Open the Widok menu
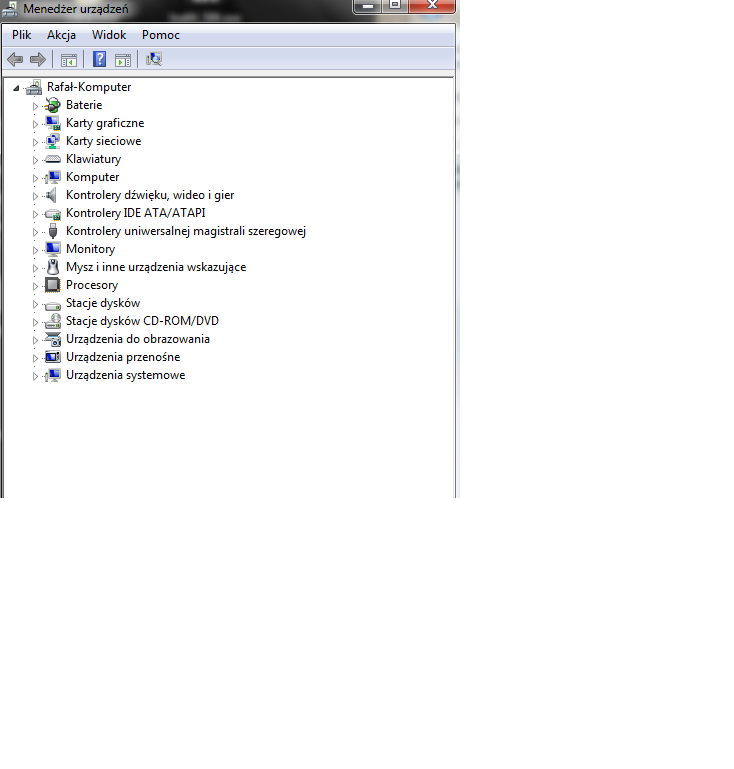Screen dimensions: 734x769 pyautogui.click(x=109, y=35)
